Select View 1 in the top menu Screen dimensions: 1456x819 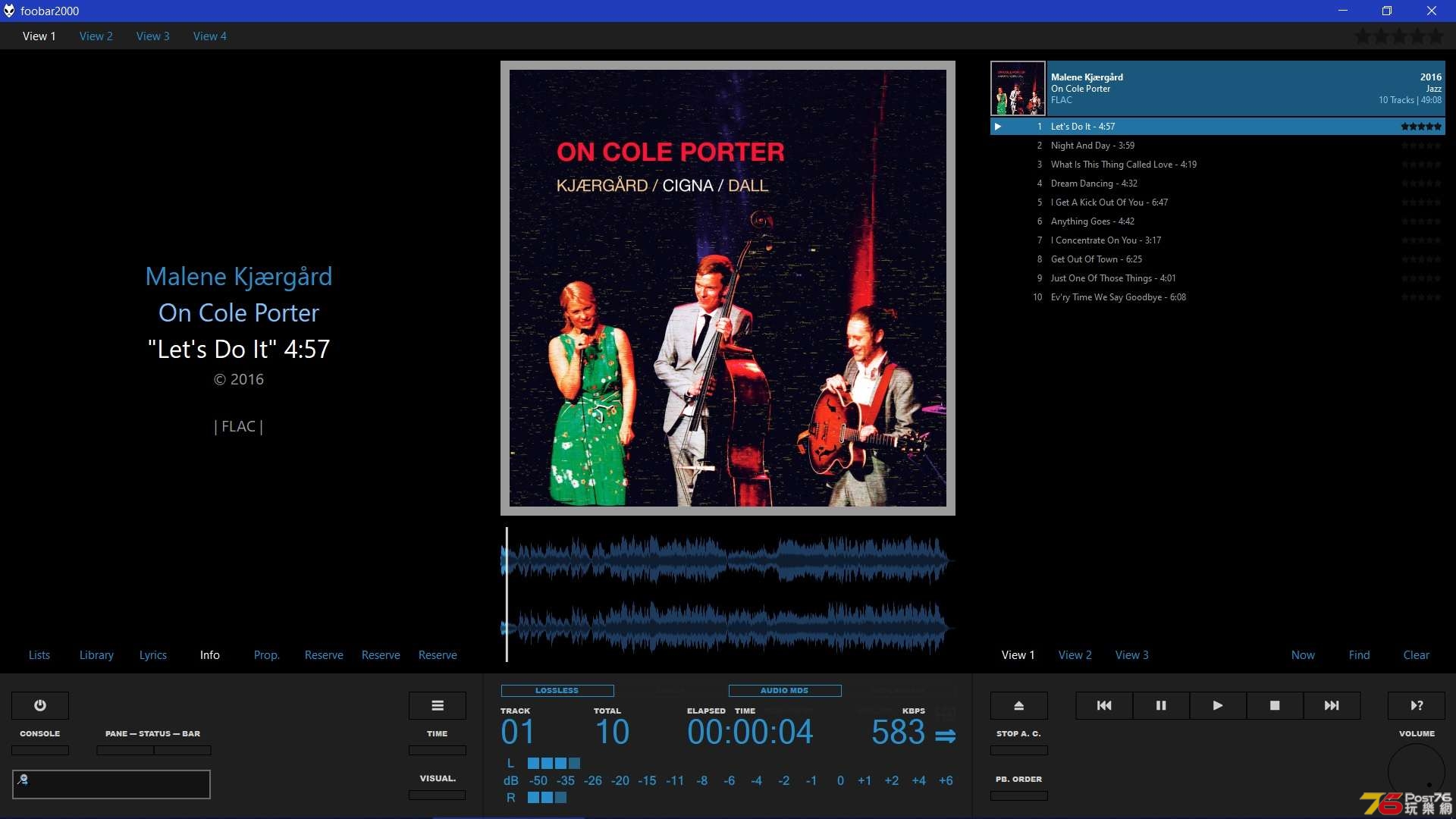tap(39, 36)
